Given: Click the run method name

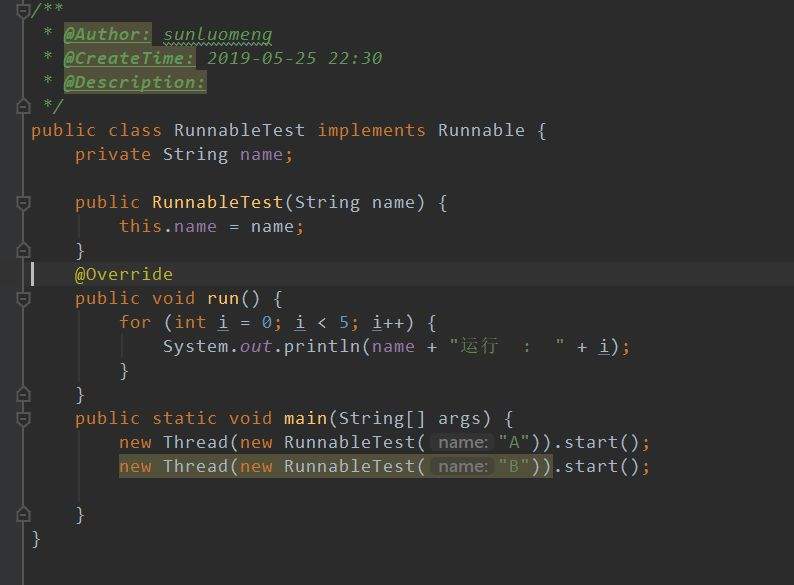Looking at the screenshot, I should click(223, 298).
